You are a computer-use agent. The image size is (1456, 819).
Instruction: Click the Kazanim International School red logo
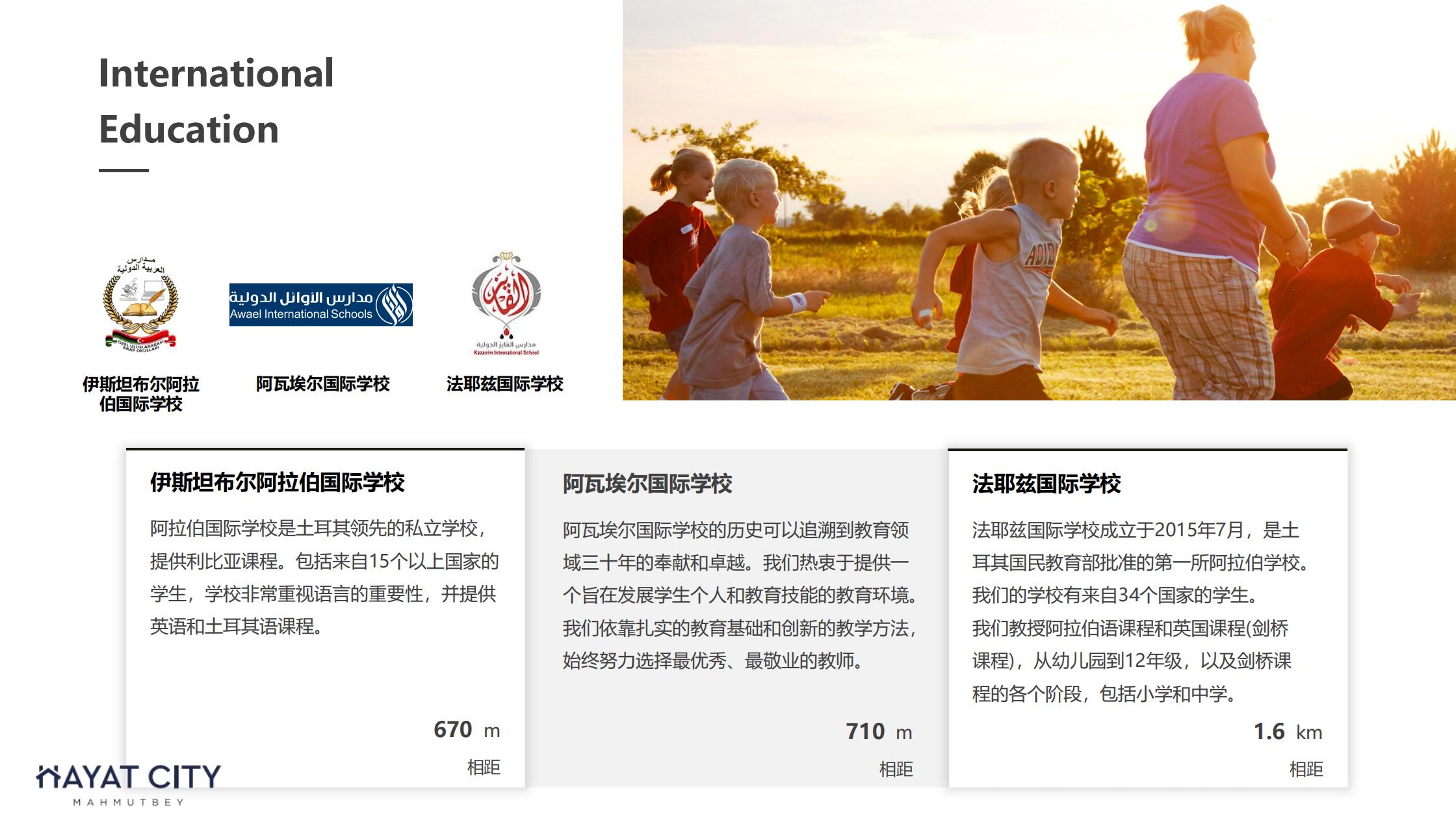506,304
